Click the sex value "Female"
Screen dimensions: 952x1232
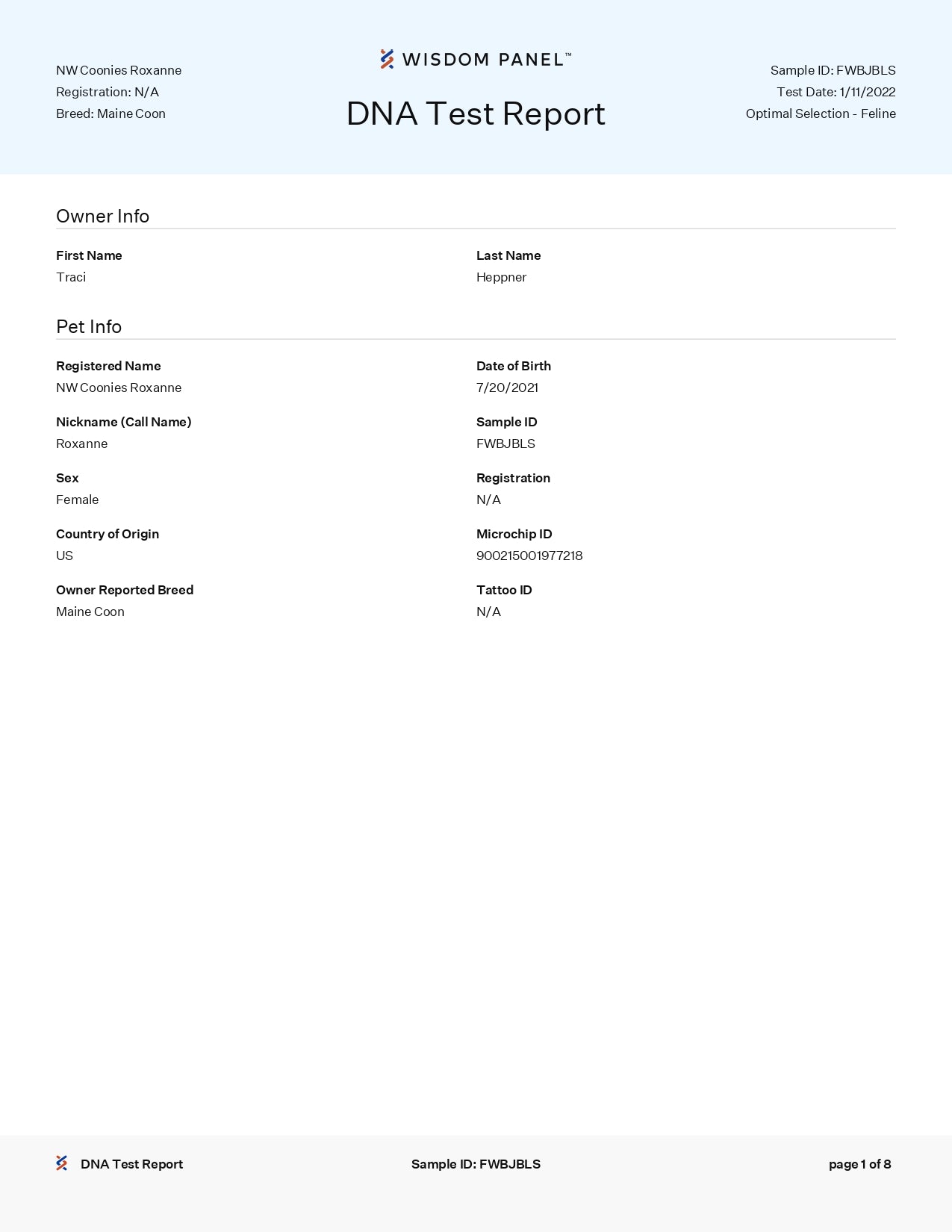(77, 500)
